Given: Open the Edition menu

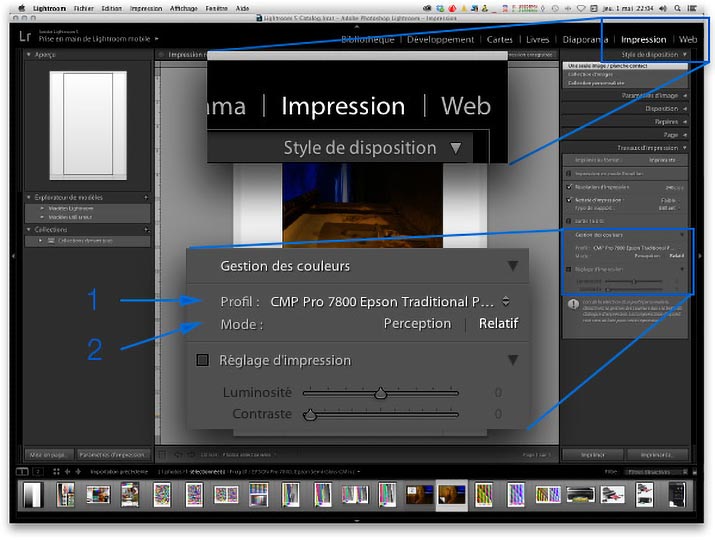Looking at the screenshot, I should point(111,8).
